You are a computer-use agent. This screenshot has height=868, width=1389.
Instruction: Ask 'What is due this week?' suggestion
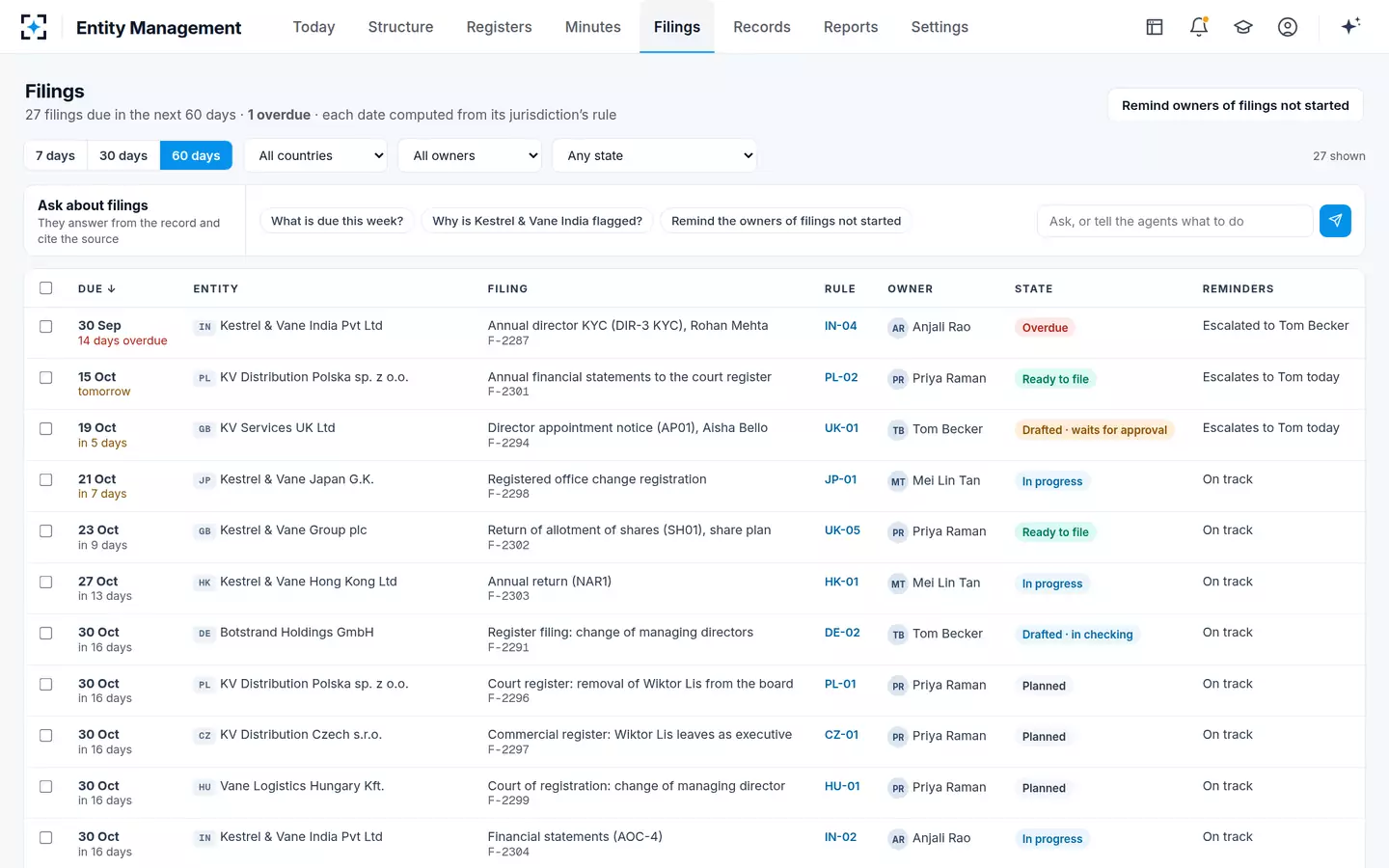337,221
